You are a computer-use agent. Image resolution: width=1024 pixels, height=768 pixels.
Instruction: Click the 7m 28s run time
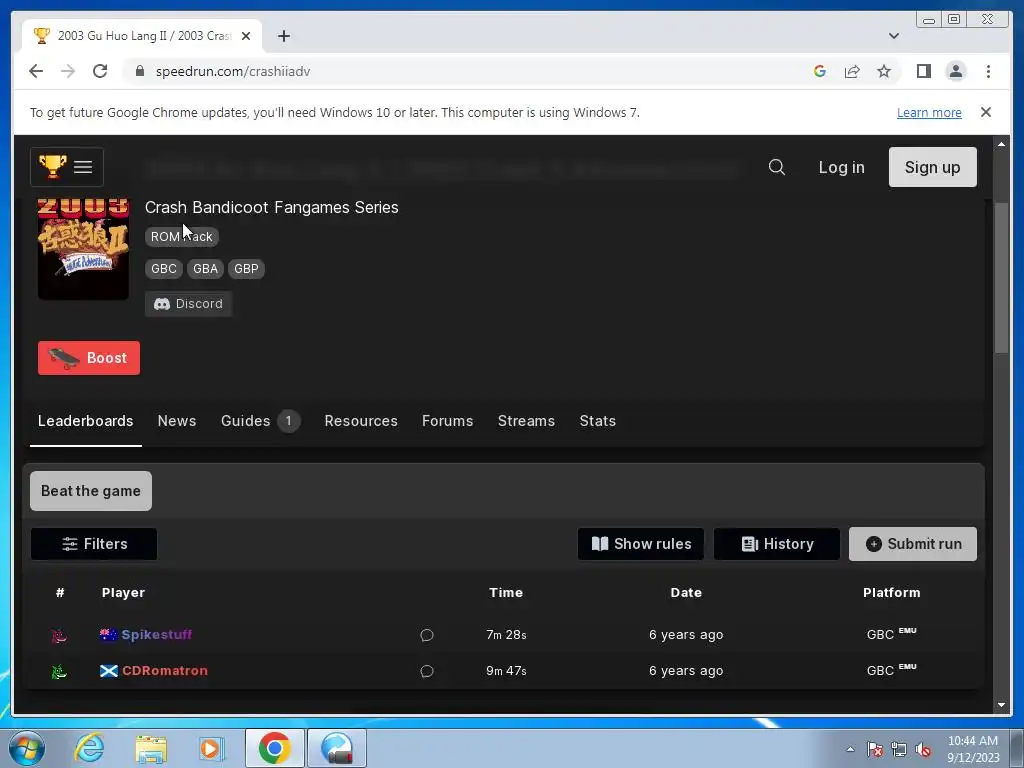(x=506, y=635)
